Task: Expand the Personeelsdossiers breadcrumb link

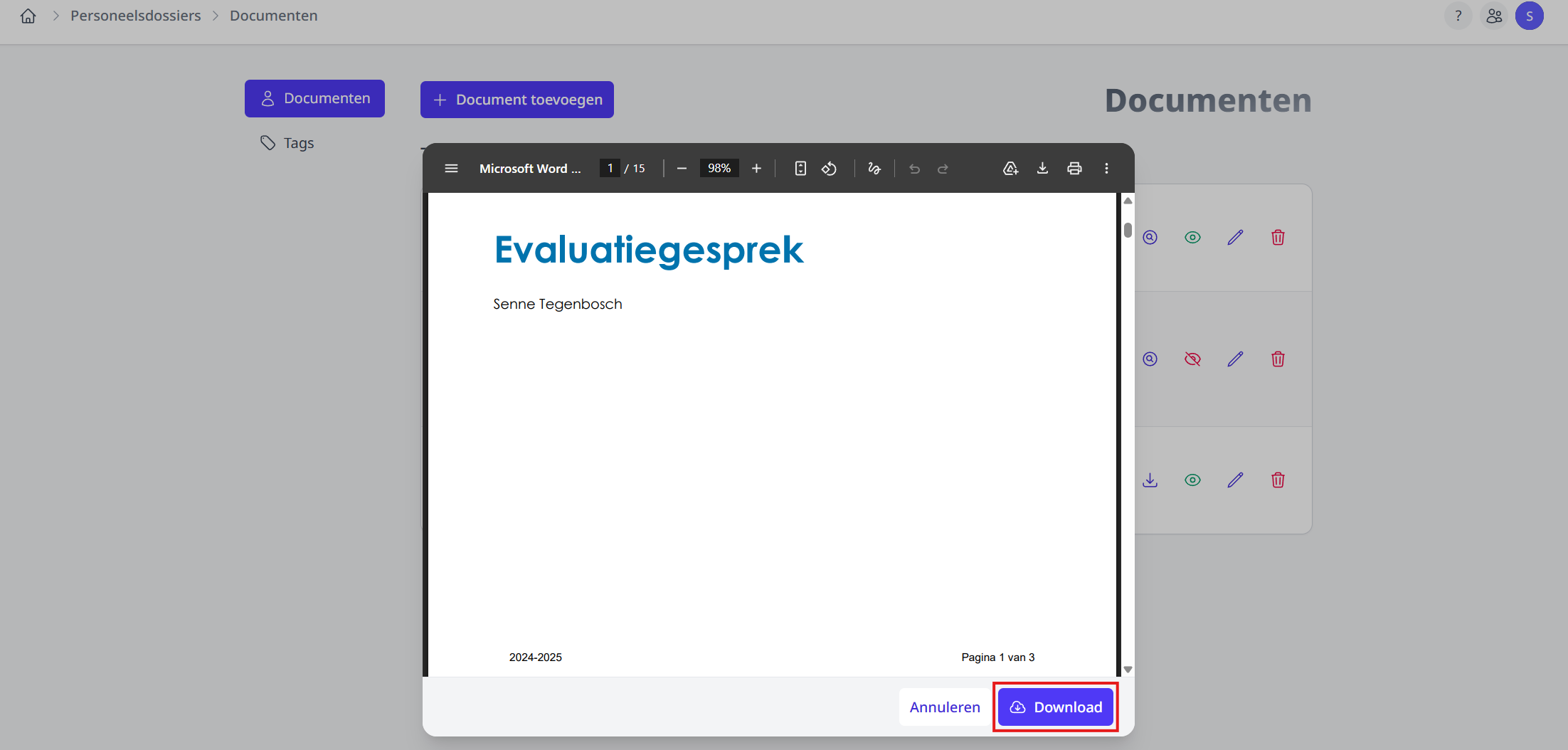Action: [135, 15]
